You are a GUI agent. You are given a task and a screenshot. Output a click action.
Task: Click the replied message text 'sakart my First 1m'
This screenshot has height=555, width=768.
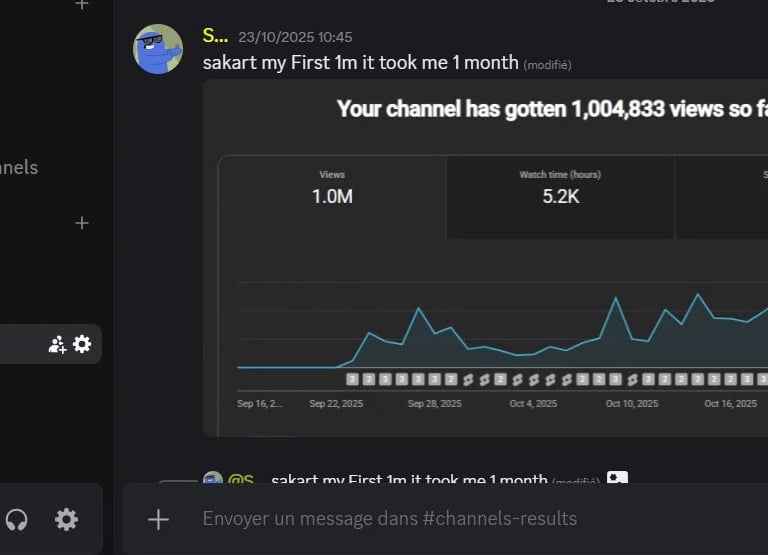point(408,481)
